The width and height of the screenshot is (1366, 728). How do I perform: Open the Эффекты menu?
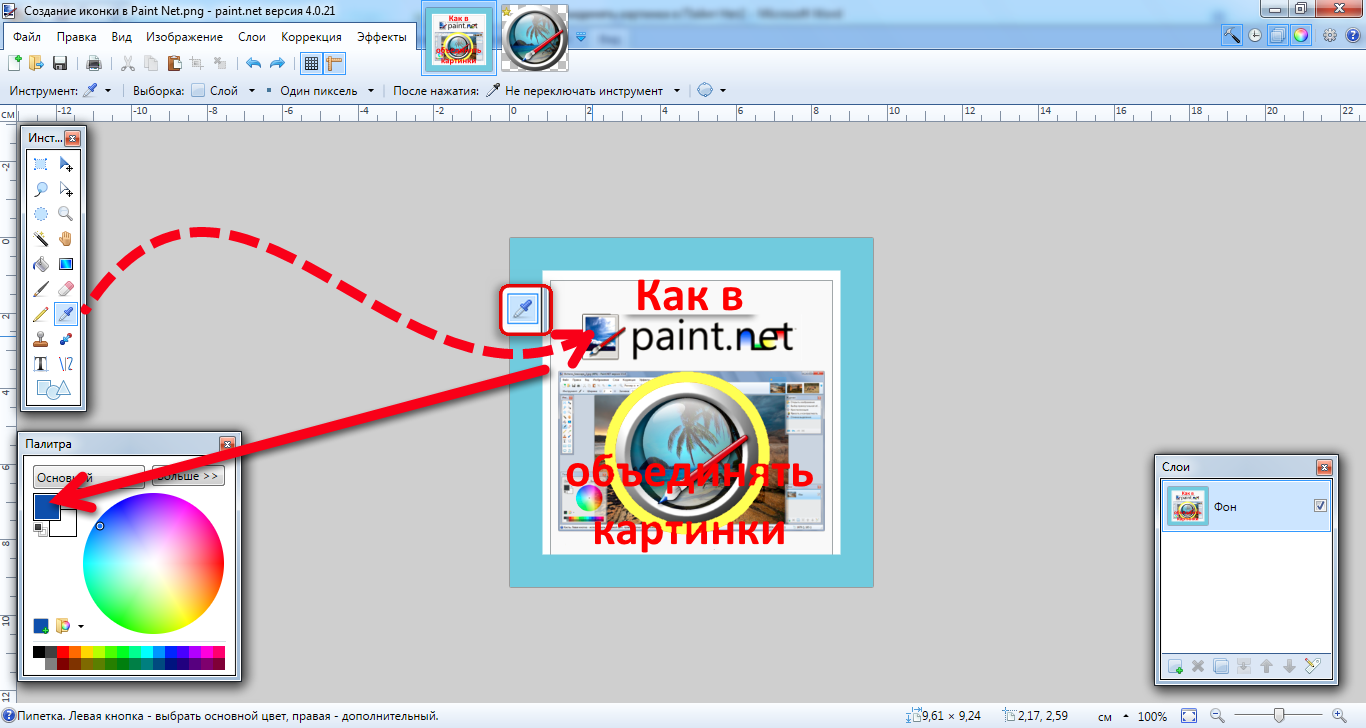click(381, 37)
